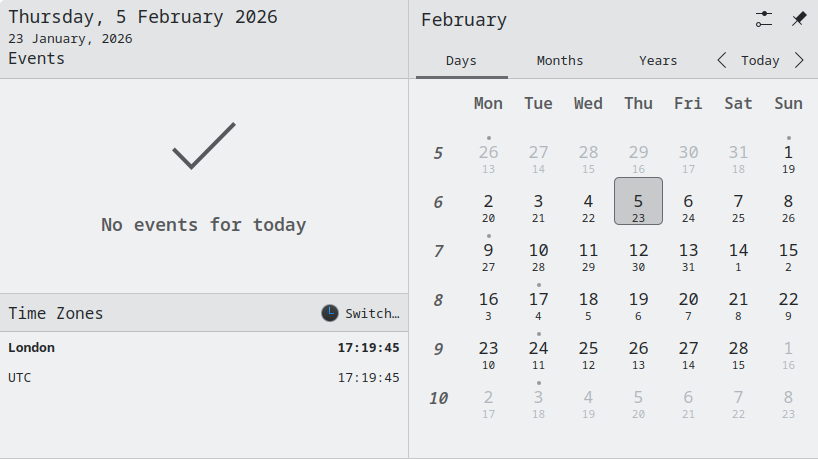Jump back to Today
The image size is (818, 459).
pyautogui.click(x=760, y=60)
